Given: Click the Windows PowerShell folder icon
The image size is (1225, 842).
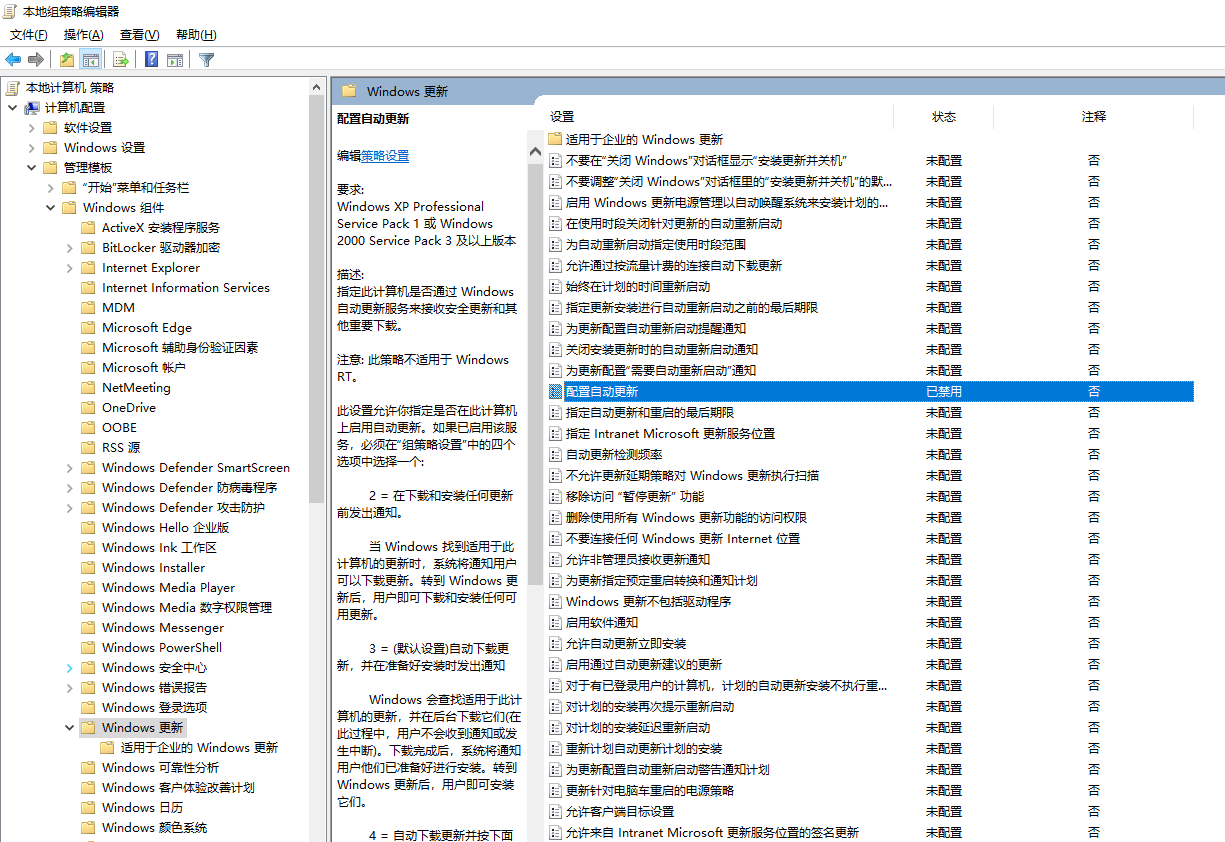Looking at the screenshot, I should pyautogui.click(x=88, y=647).
